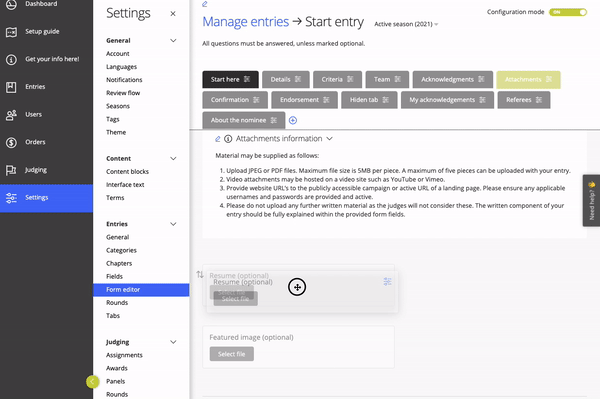Viewport: 600px width, 399px height.
Task: Collapse Attachments information chevron
Action: coord(329,139)
